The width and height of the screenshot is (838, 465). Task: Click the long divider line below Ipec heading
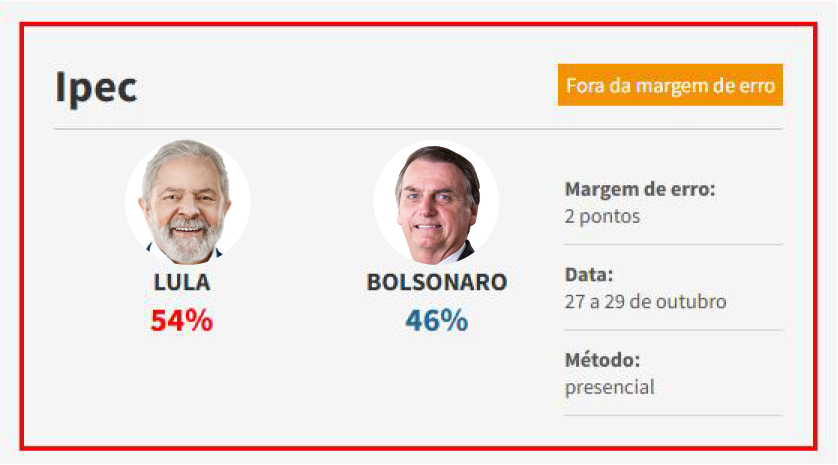[418, 129]
